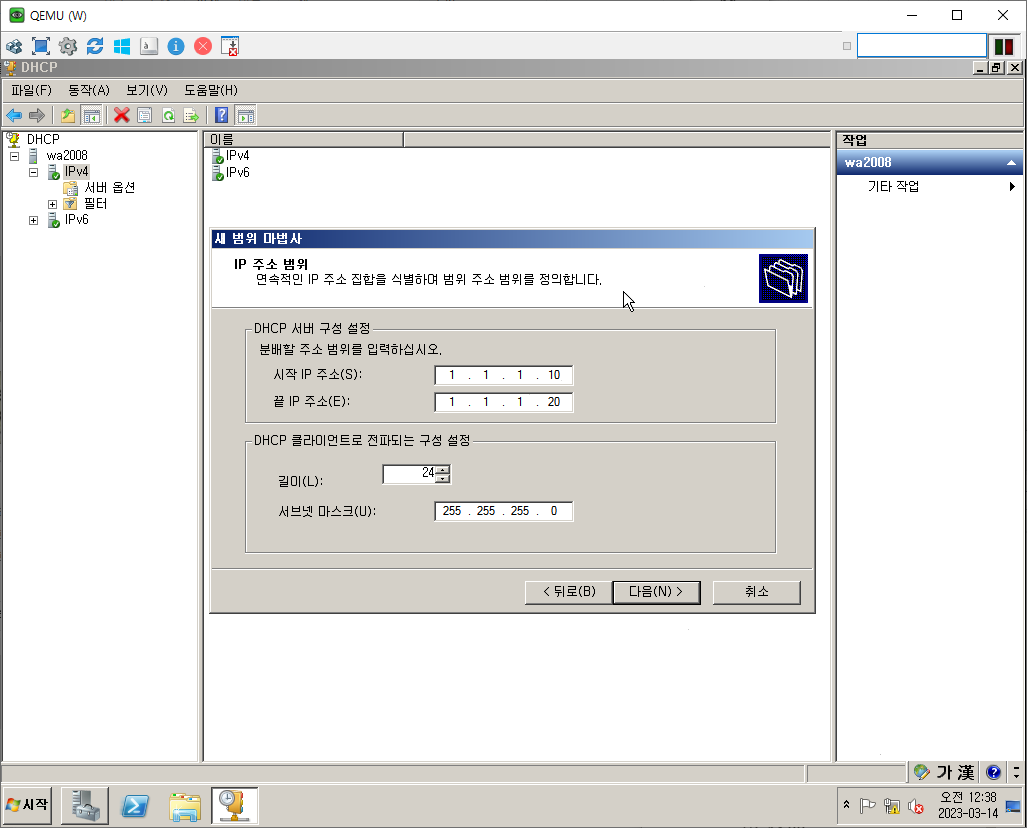Click QEMU window with red X icon
1027x828 pixels.
point(230,47)
